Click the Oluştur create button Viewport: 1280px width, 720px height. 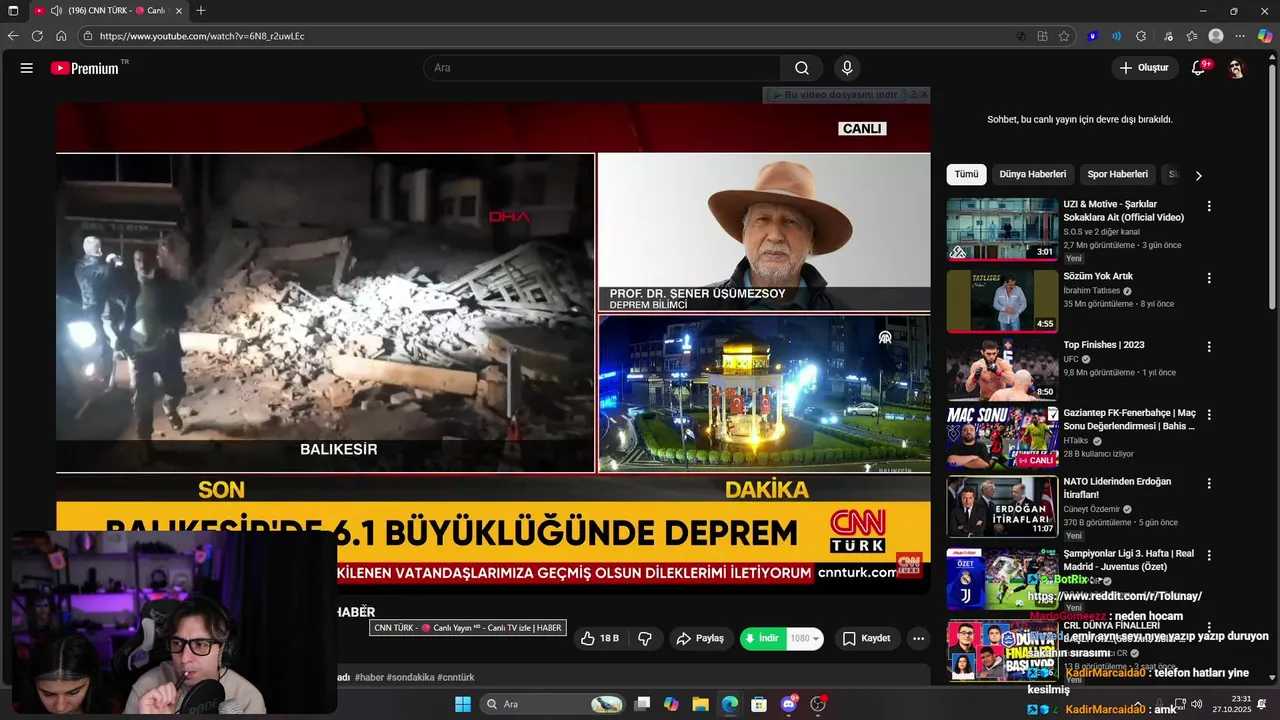click(x=1144, y=68)
